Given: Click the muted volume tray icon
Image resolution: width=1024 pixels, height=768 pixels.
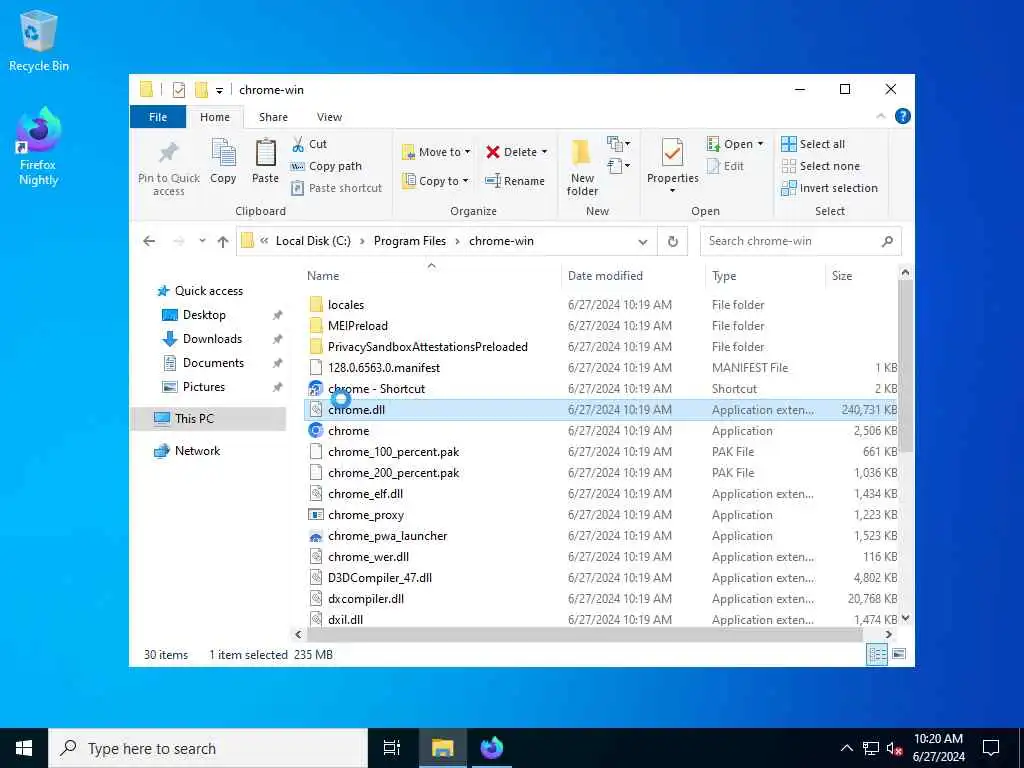Looking at the screenshot, I should (x=895, y=748).
